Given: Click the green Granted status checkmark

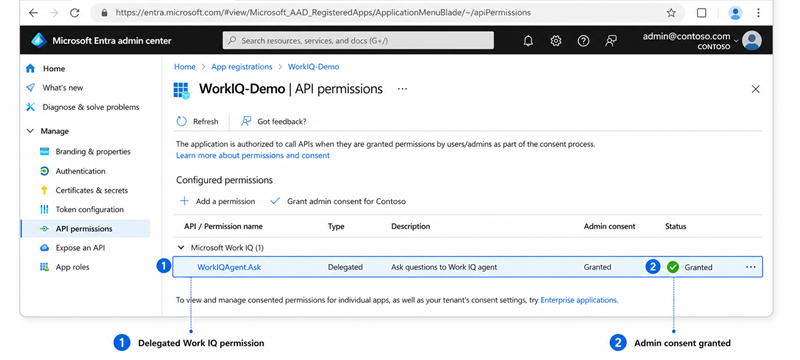Looking at the screenshot, I should point(673,267).
